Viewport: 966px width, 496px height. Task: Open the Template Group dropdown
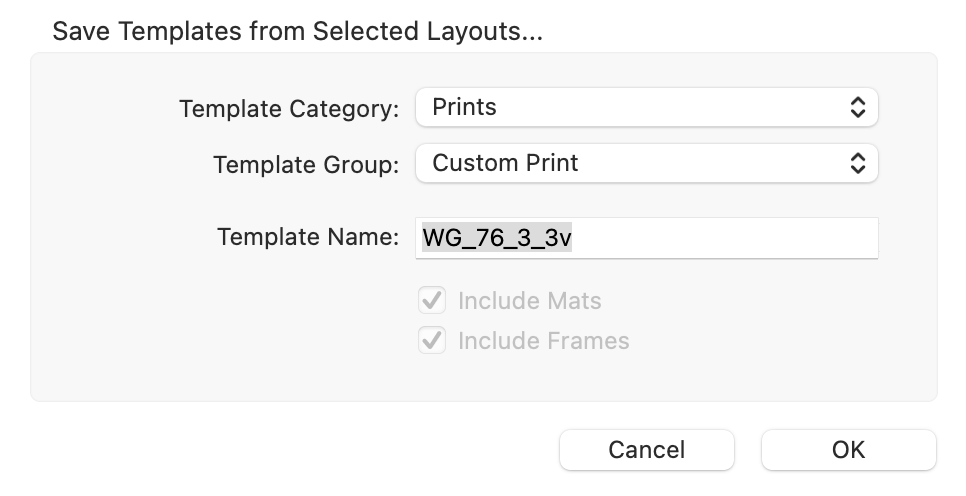point(646,163)
